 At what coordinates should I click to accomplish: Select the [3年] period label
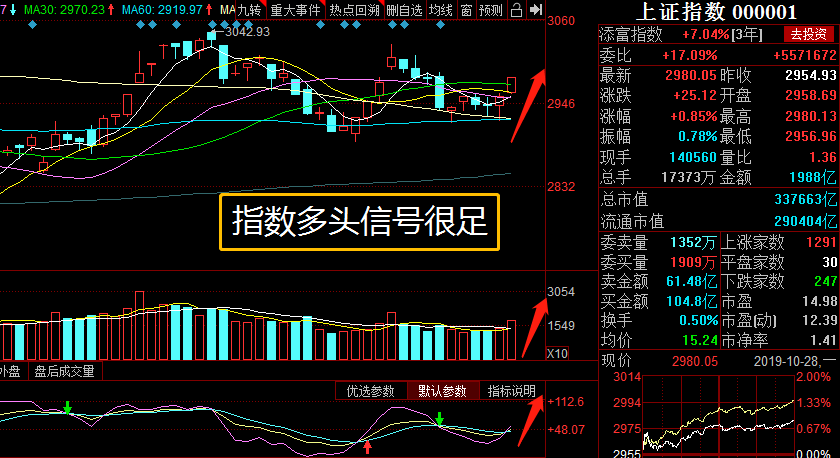747,35
